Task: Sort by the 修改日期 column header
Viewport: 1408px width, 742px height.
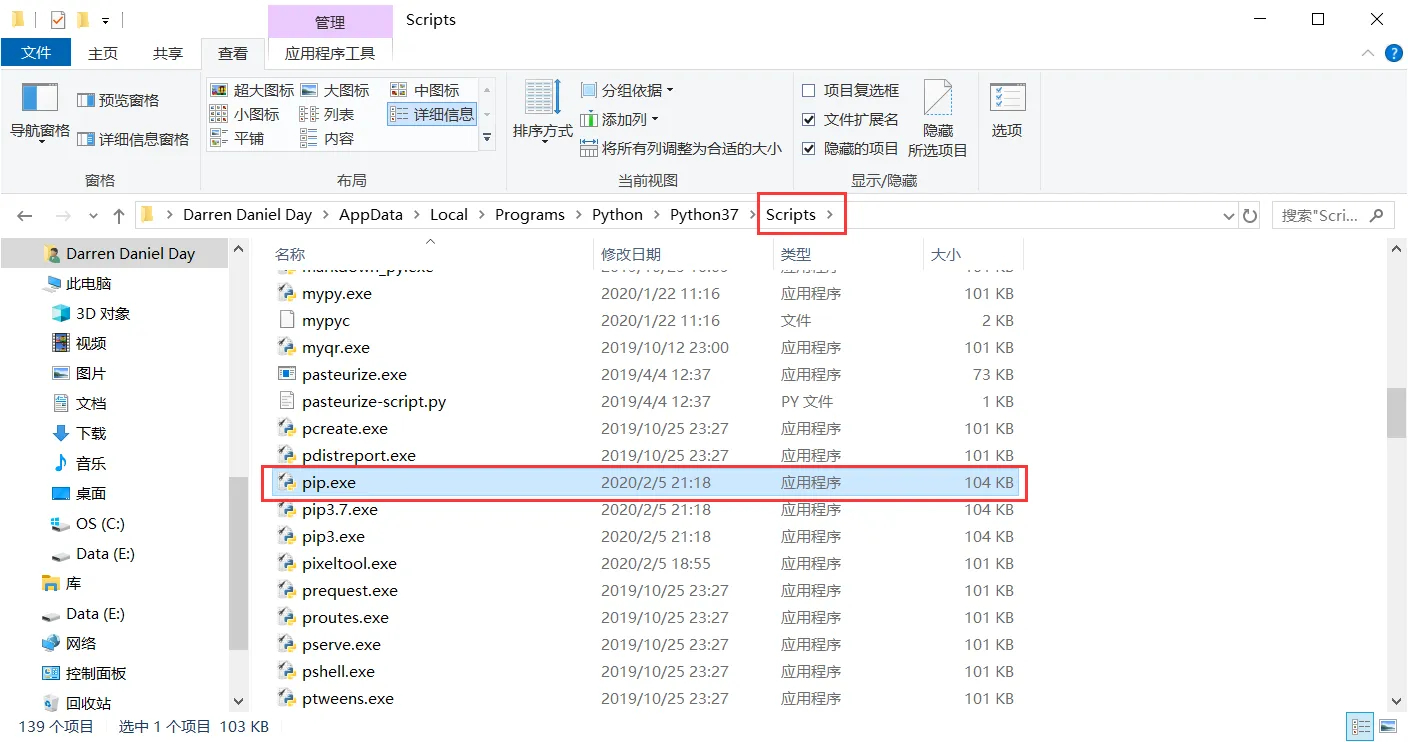Action: coord(631,255)
